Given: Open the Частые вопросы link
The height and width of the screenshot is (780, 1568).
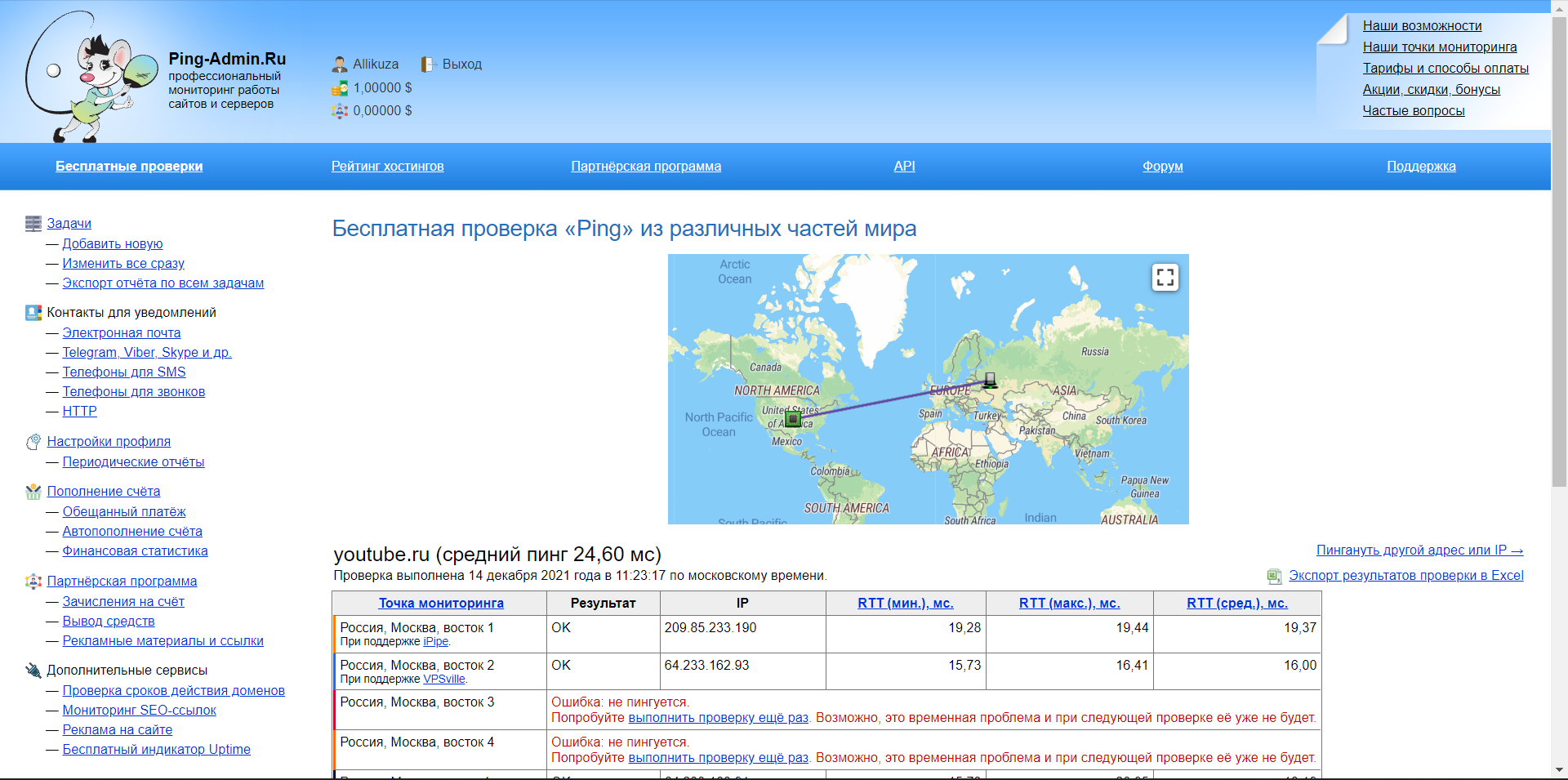Looking at the screenshot, I should (x=1414, y=111).
